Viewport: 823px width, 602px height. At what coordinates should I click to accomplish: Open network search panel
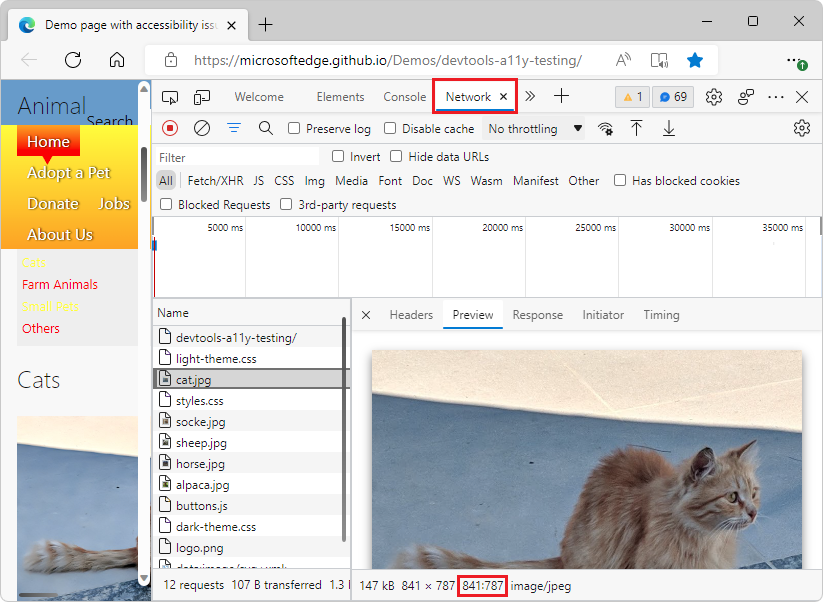pos(264,128)
